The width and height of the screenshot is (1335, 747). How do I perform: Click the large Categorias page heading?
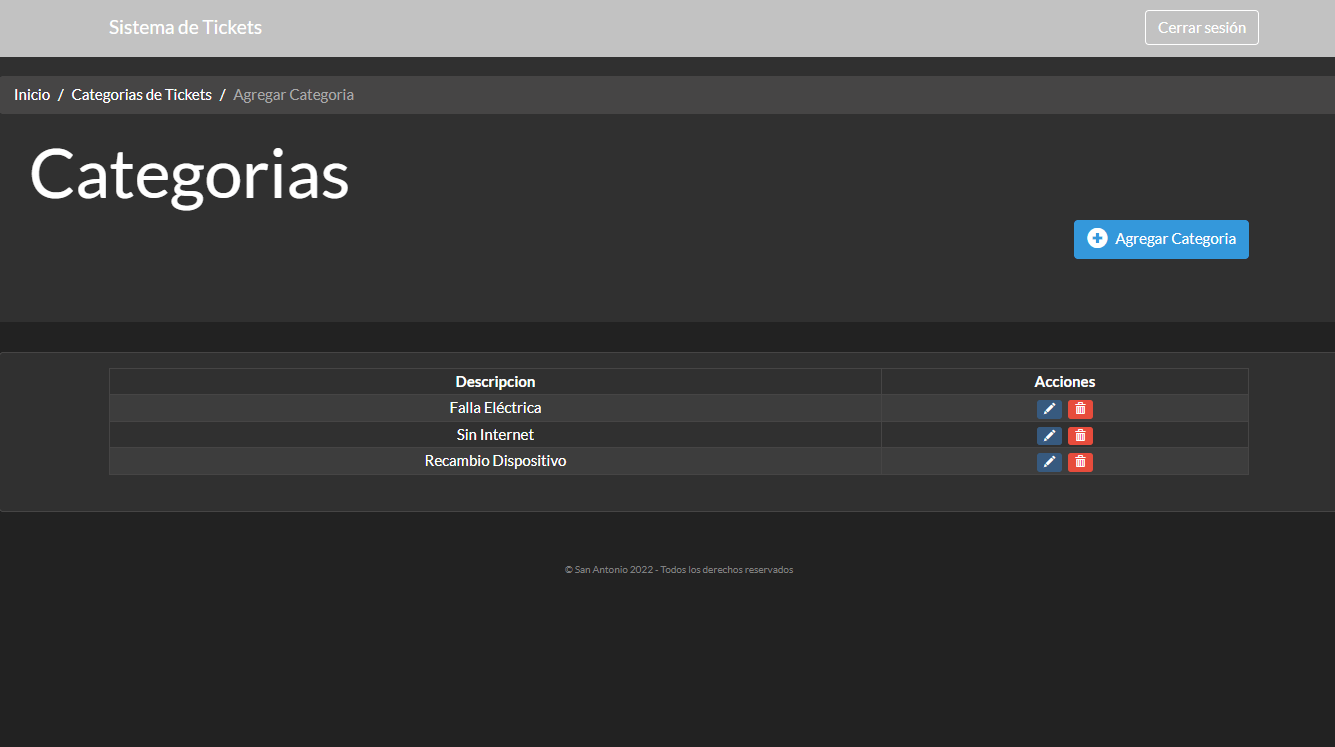[x=190, y=175]
